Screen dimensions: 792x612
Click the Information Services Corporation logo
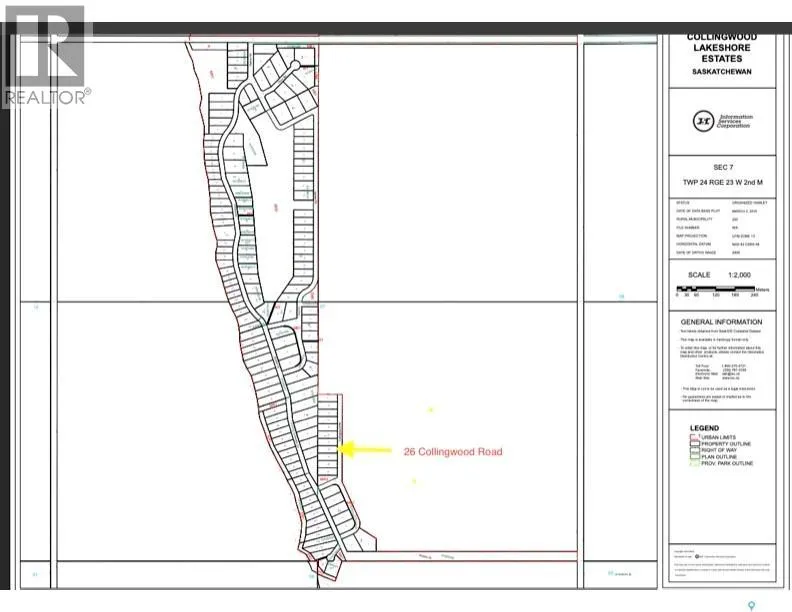[x=722, y=121]
